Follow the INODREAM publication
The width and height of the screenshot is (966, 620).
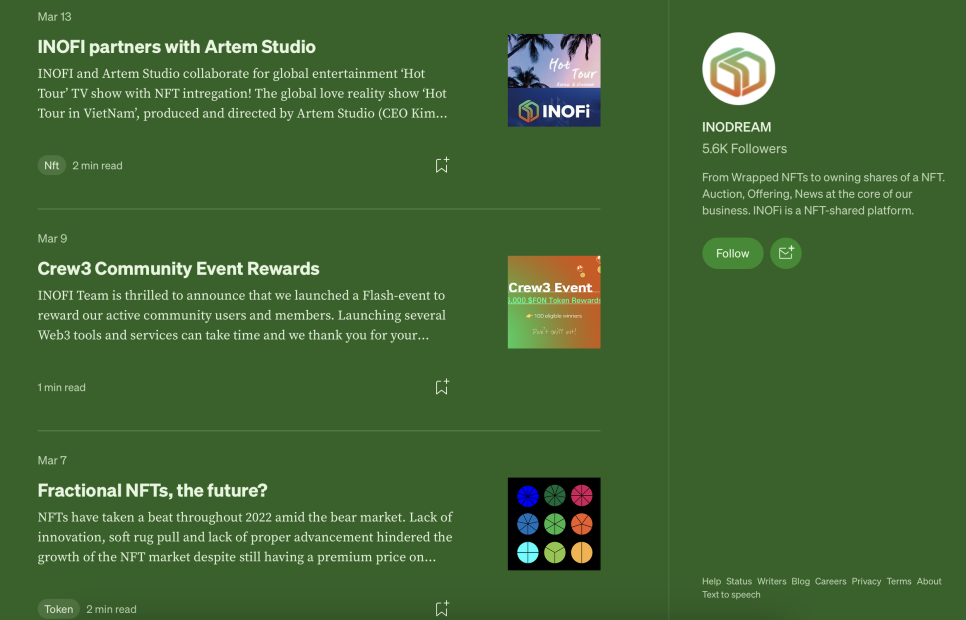pyautogui.click(x=733, y=253)
